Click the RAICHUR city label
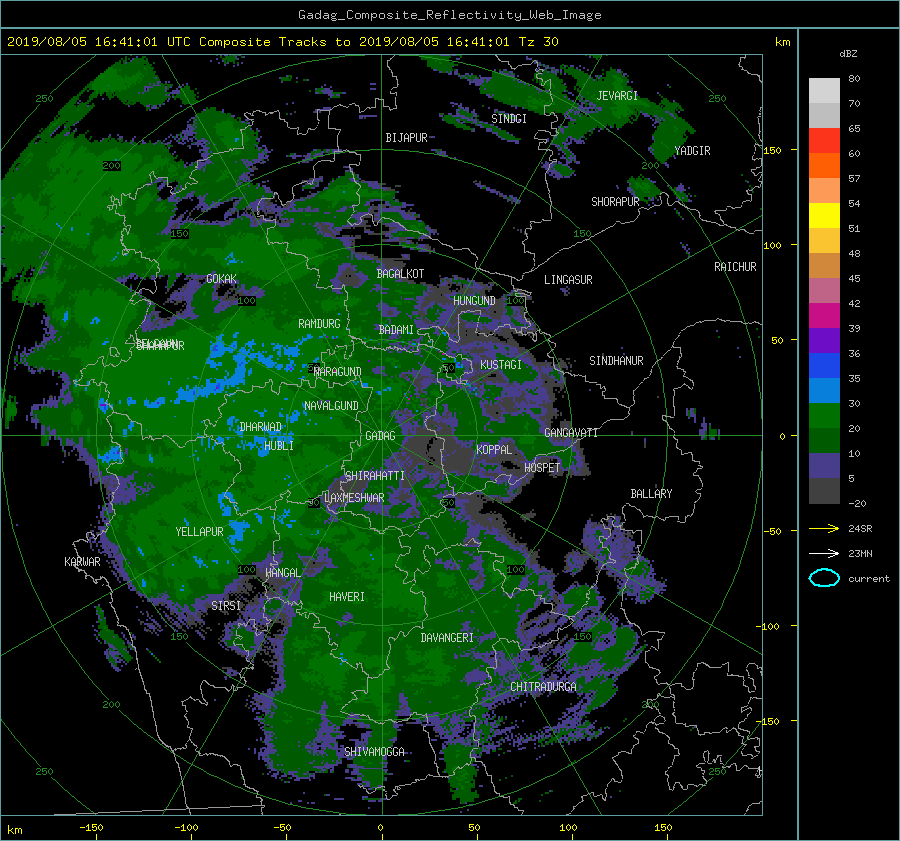The width and height of the screenshot is (900, 841). (x=735, y=267)
